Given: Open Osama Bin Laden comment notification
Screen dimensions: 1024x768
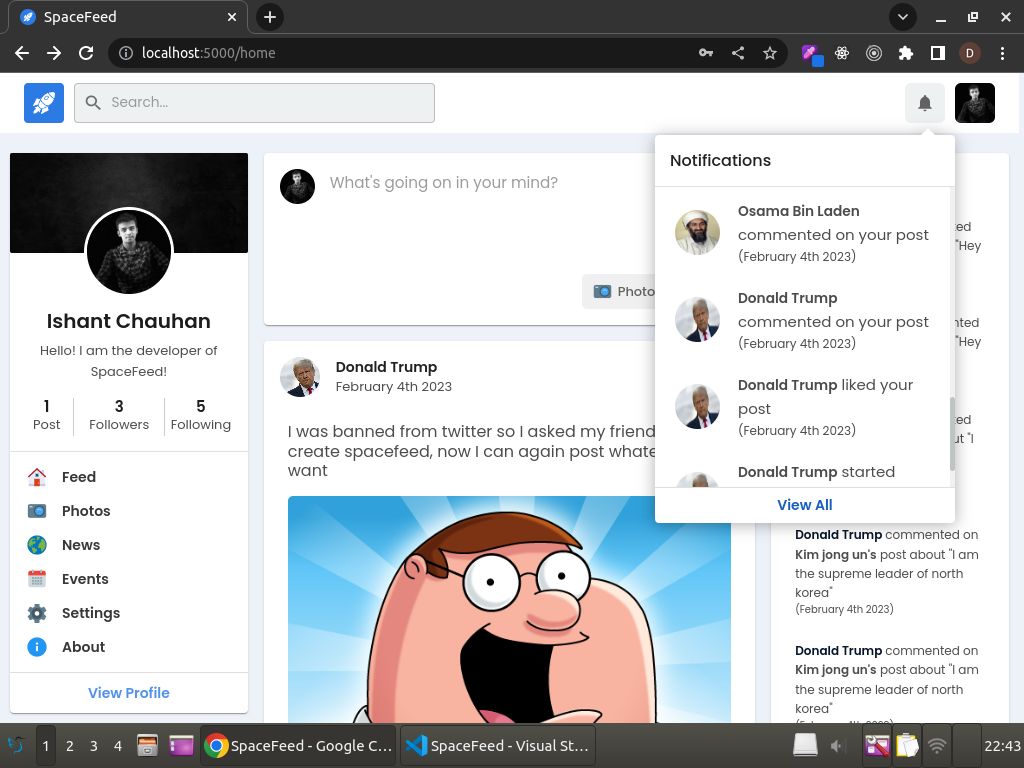Looking at the screenshot, I should (x=803, y=233).
